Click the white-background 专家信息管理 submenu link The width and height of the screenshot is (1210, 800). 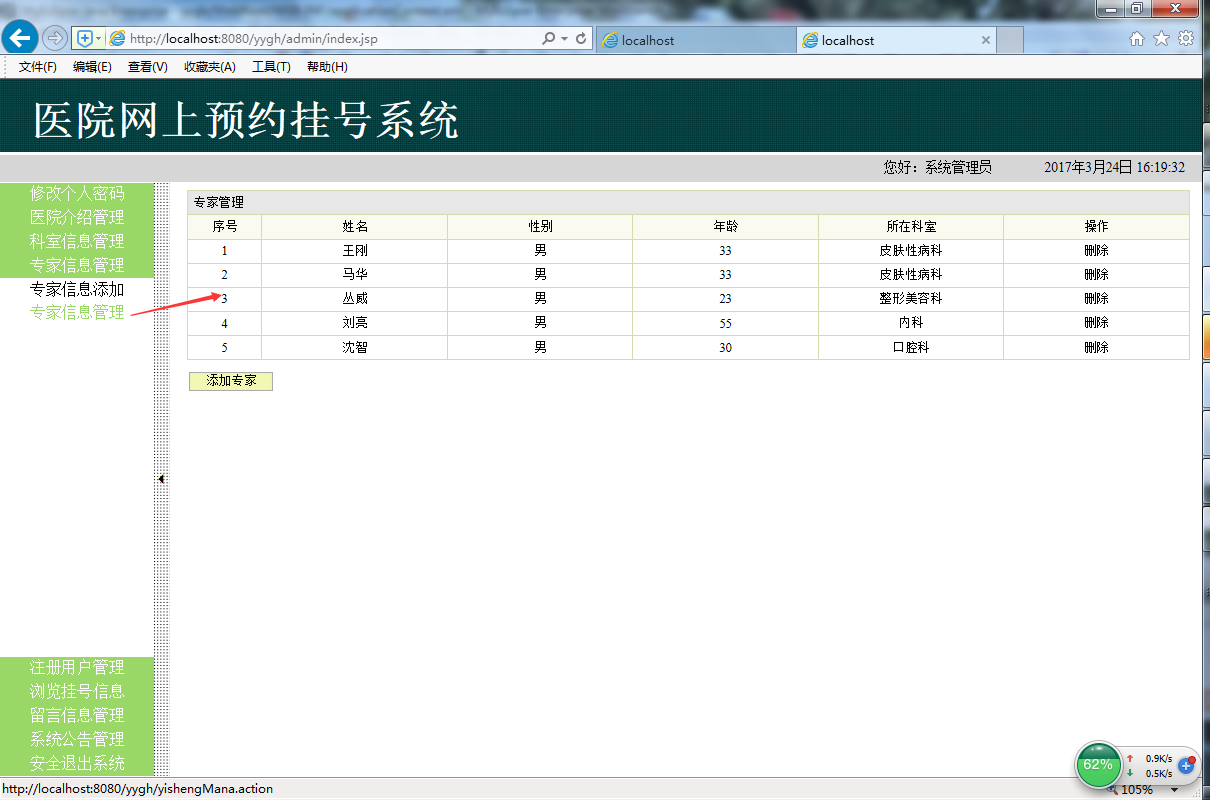pos(77,312)
